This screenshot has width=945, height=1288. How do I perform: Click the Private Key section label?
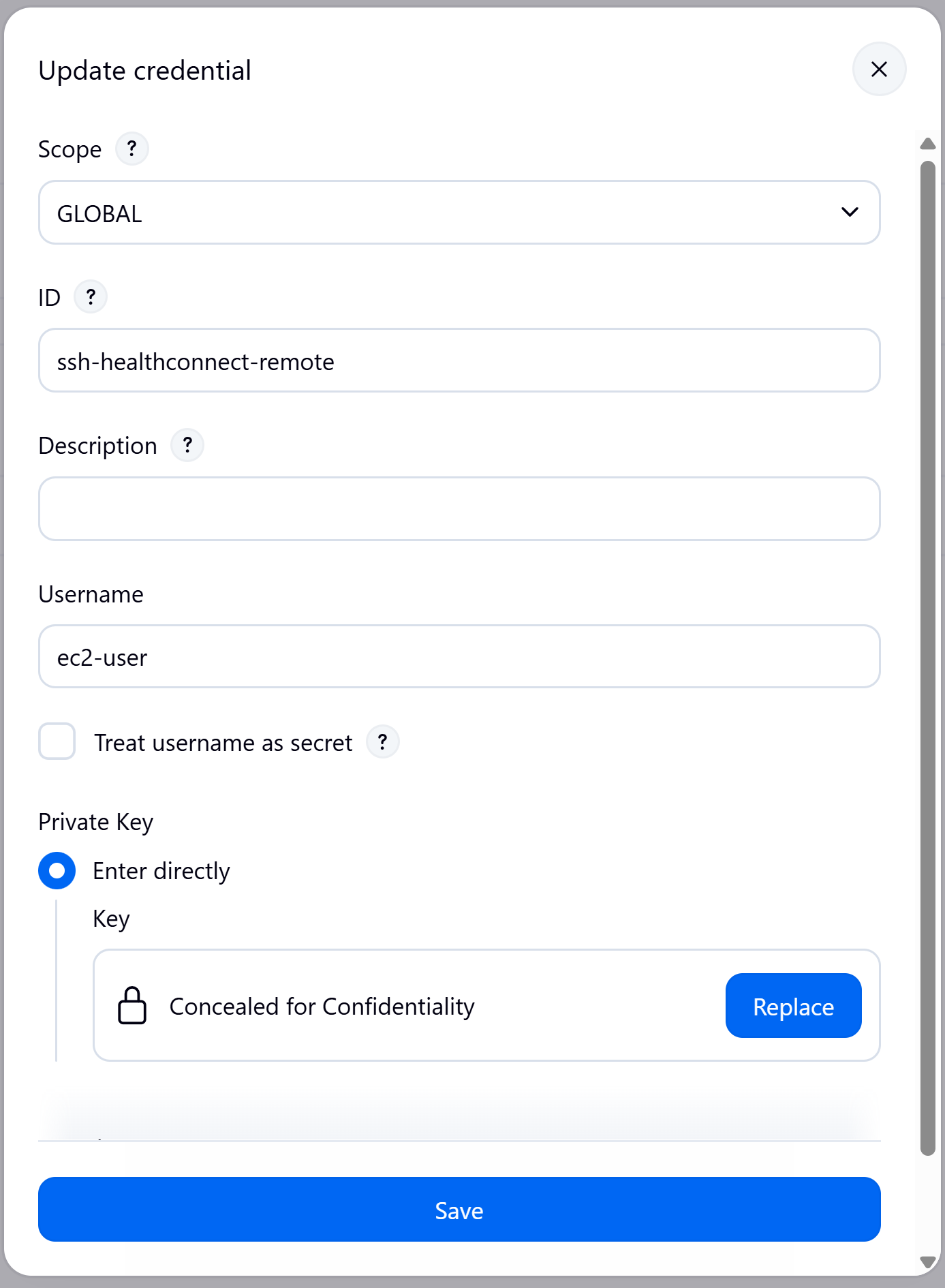pyautogui.click(x=96, y=822)
